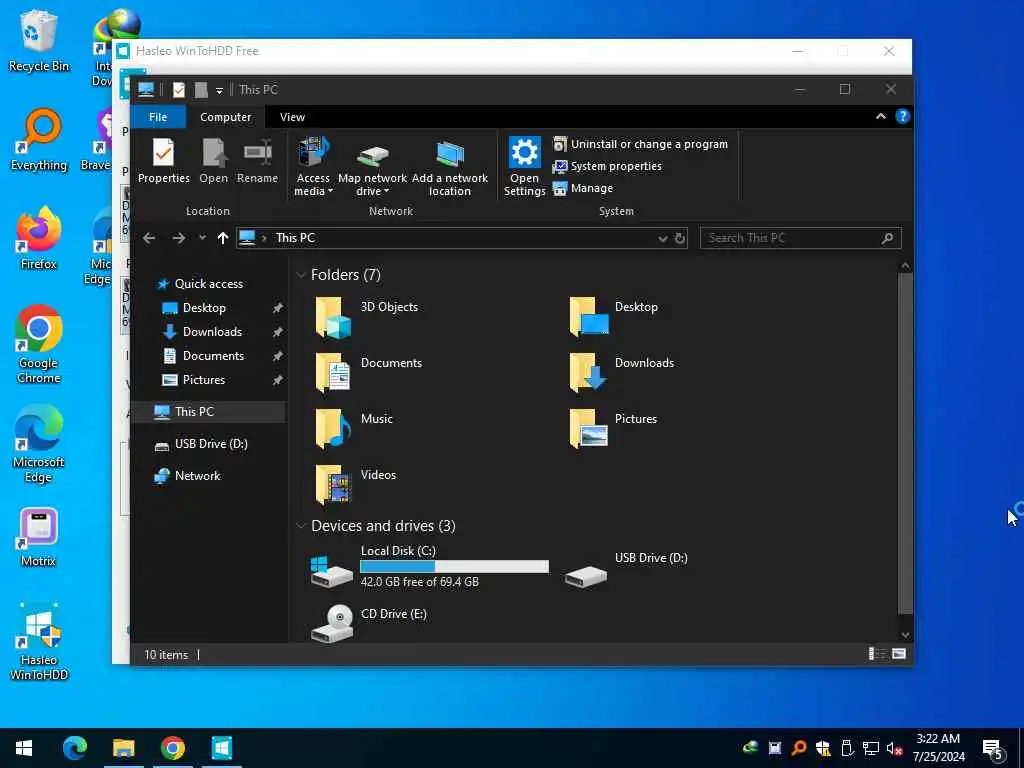Click the title bar Properties checkmark icon
This screenshot has height=768, width=1024.
tap(179, 90)
